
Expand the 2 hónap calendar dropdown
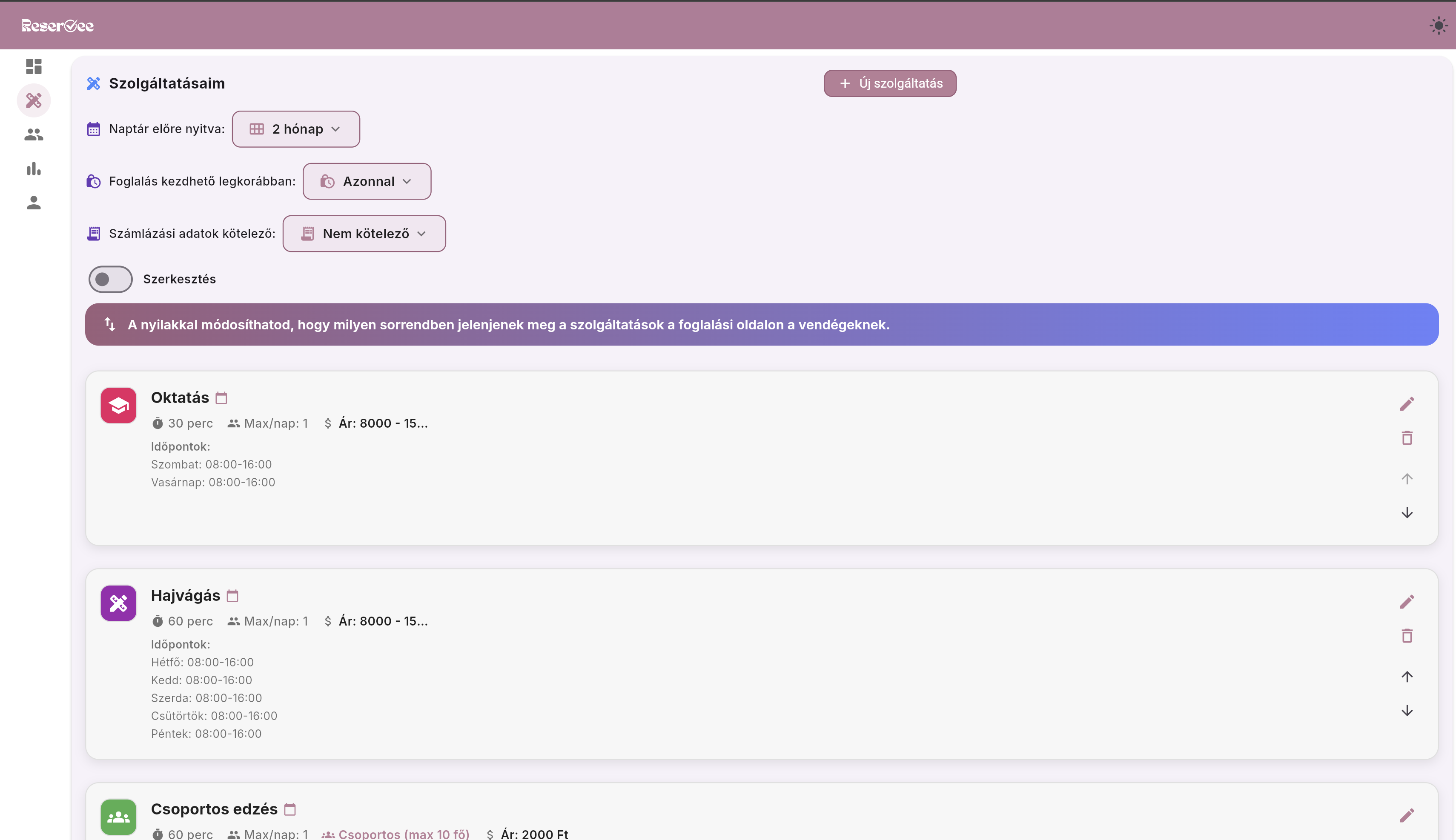(295, 129)
